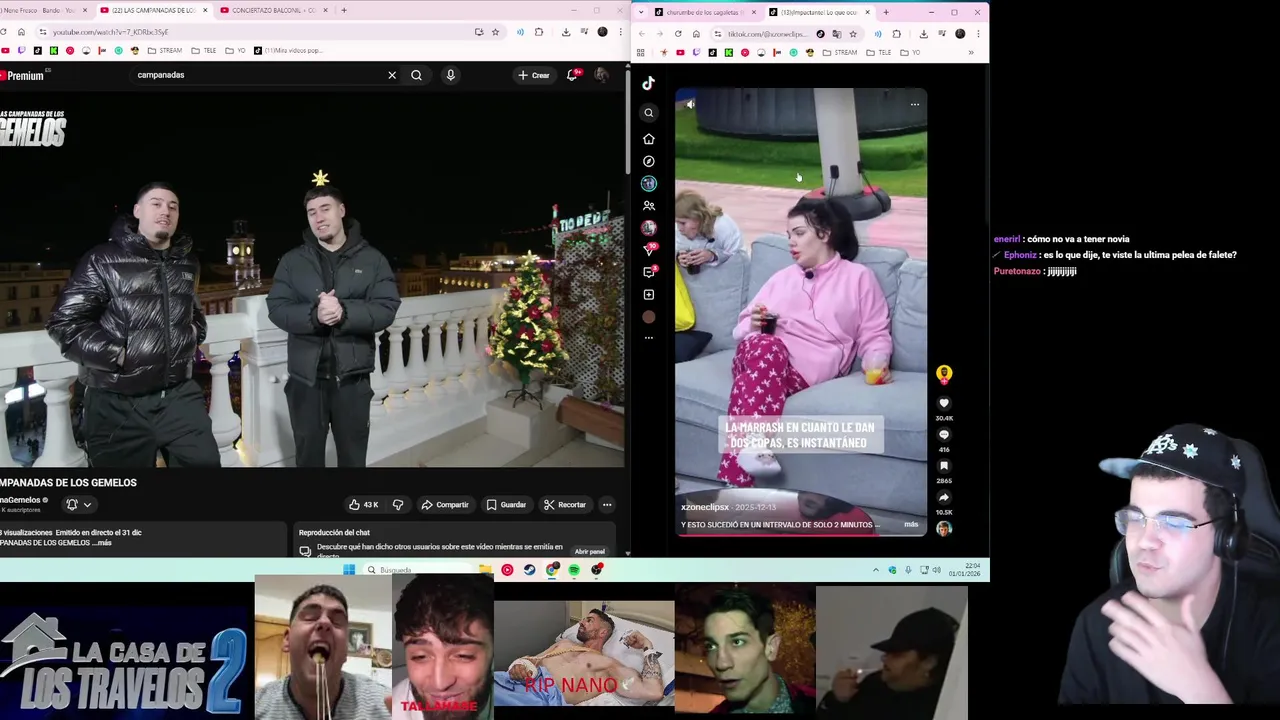Clear the 'campanadas' search with the X
The image size is (1280, 720).
392,75
